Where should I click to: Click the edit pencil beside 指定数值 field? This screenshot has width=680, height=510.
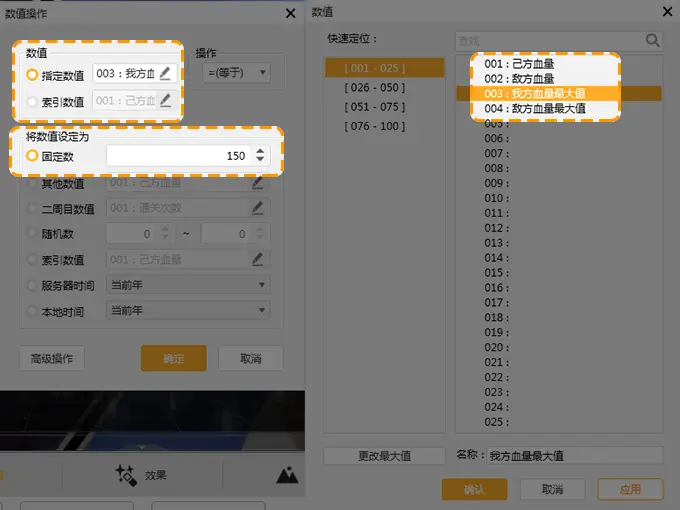point(166,73)
